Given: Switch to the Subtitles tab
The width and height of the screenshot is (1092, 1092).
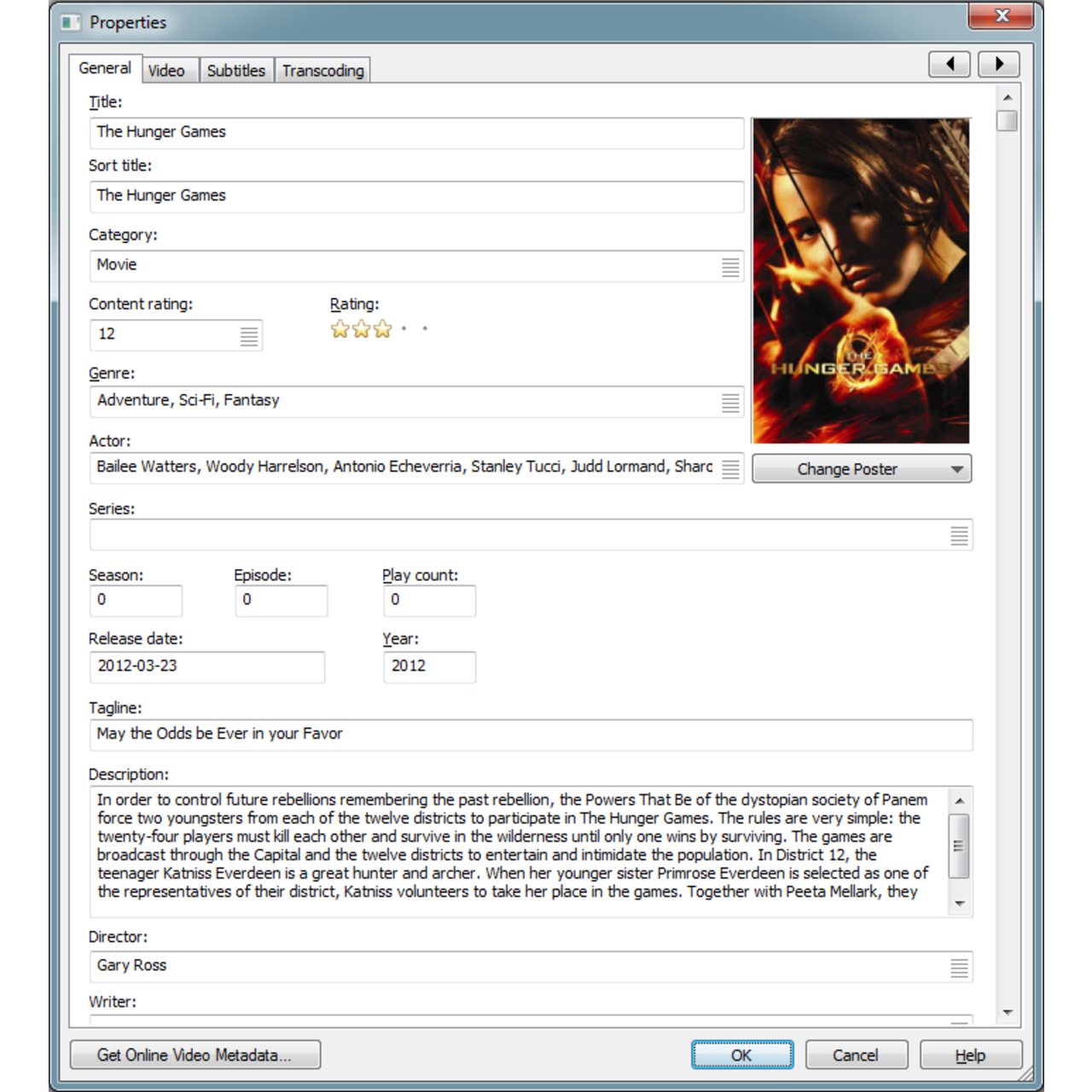Looking at the screenshot, I should (x=235, y=71).
